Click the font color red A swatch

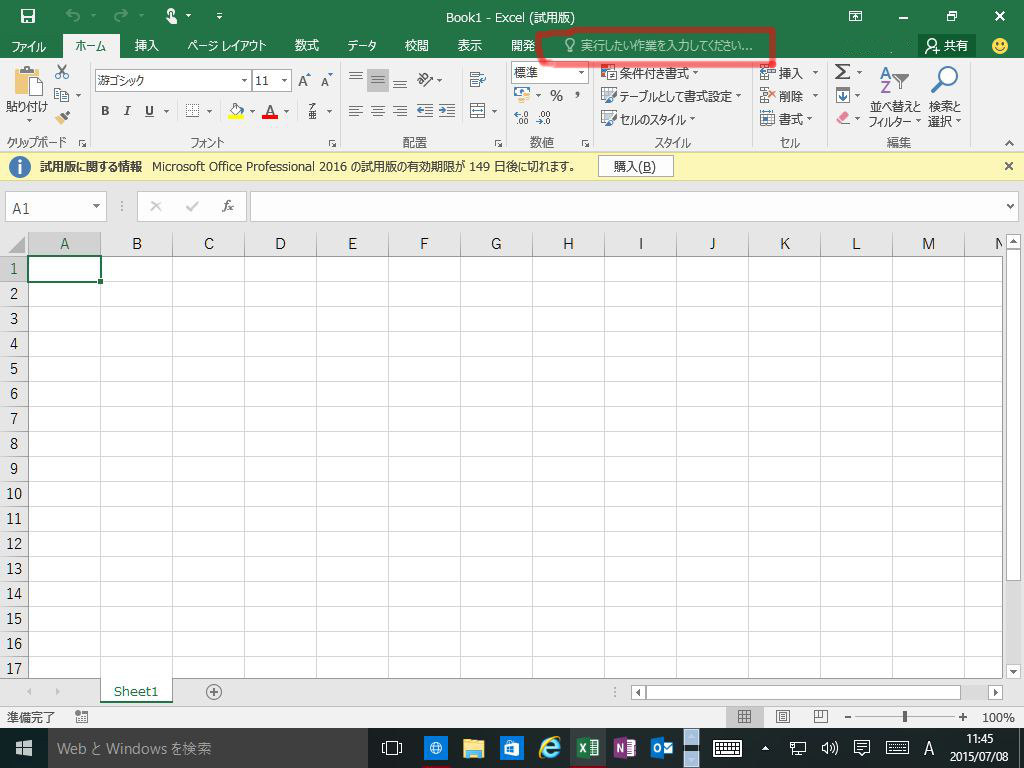tap(270, 111)
